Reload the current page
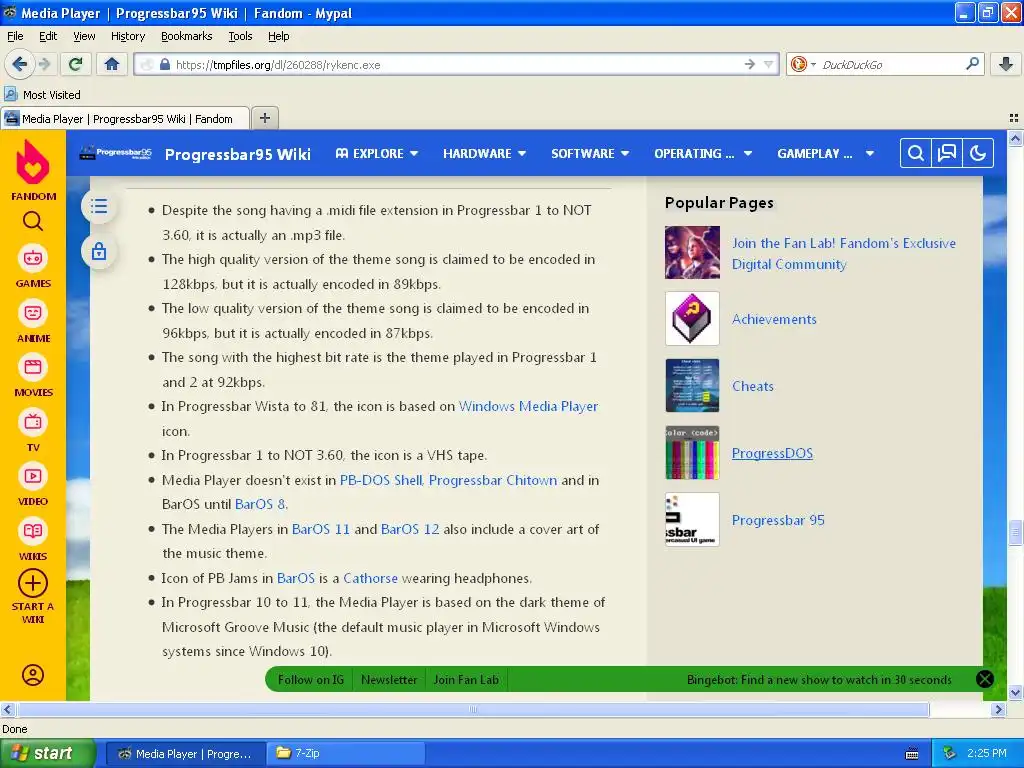This screenshot has width=1024, height=768. (x=76, y=64)
